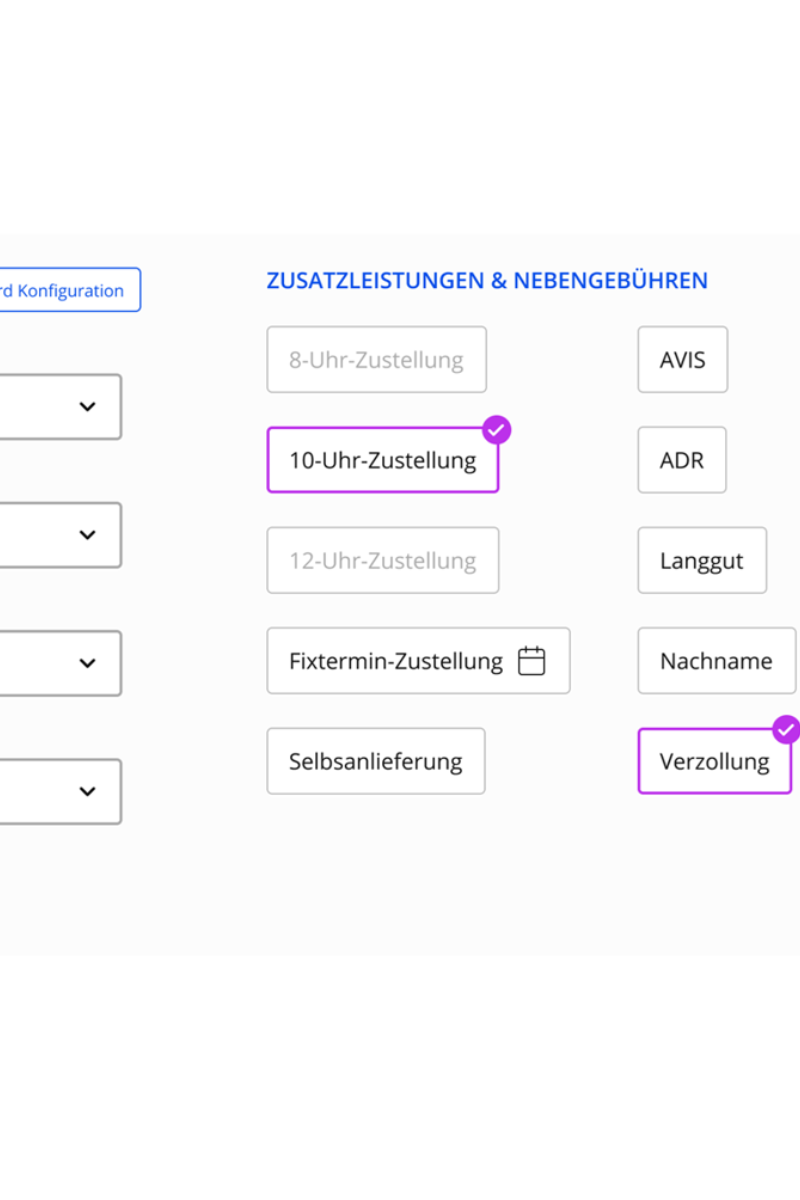Choose the Selbsanlieferung option
800x1200 pixels.
click(376, 762)
